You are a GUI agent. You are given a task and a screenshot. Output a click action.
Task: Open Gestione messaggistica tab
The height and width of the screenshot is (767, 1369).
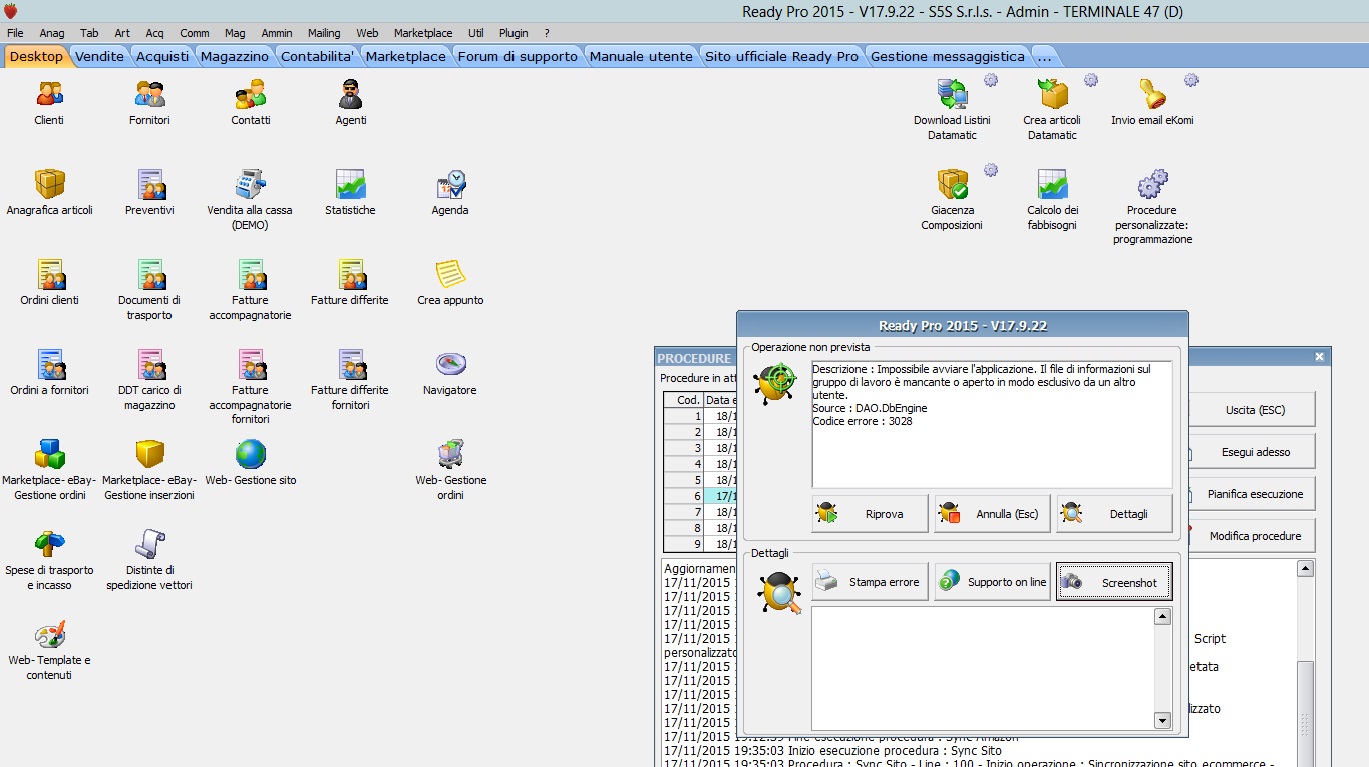pos(948,56)
